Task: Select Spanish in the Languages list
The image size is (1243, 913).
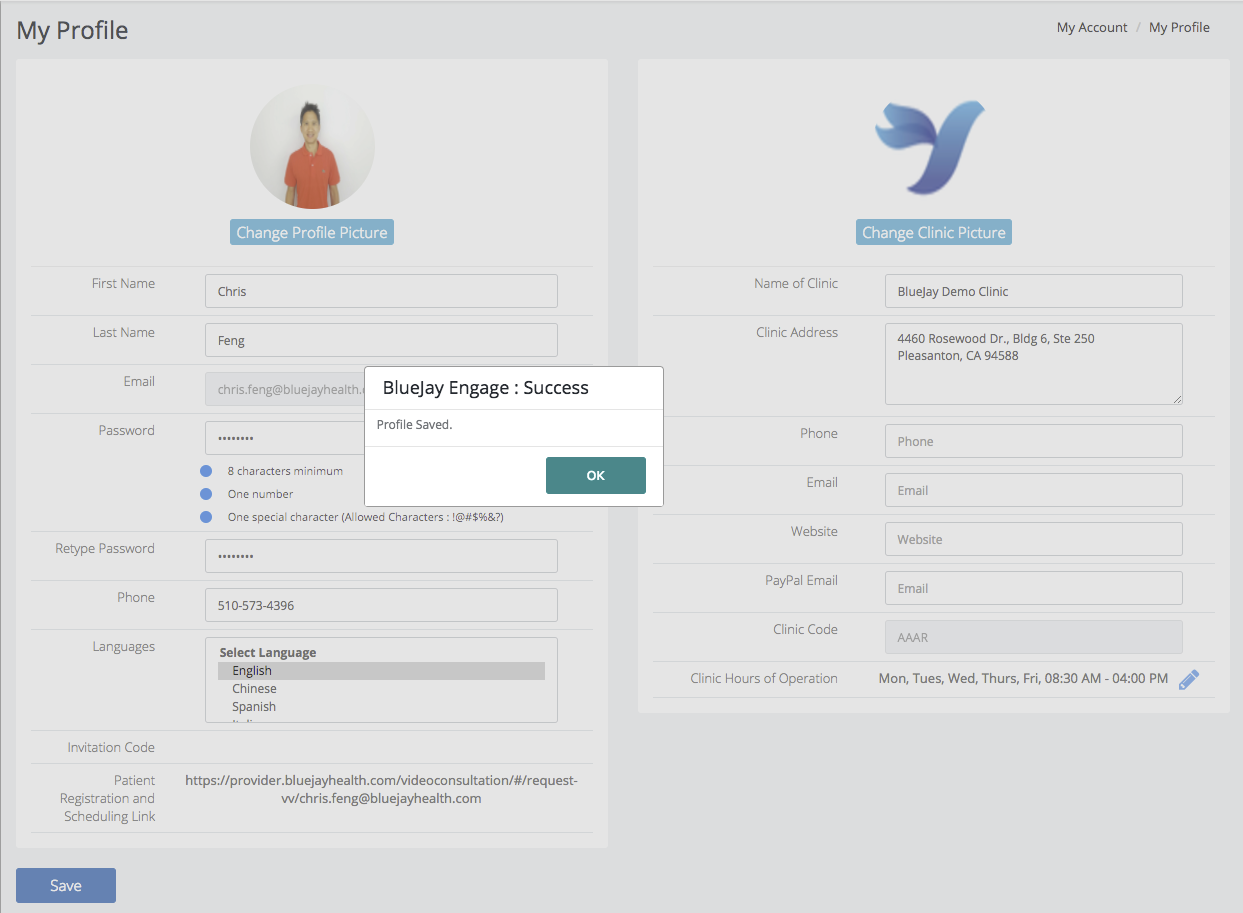Action: 381,707
